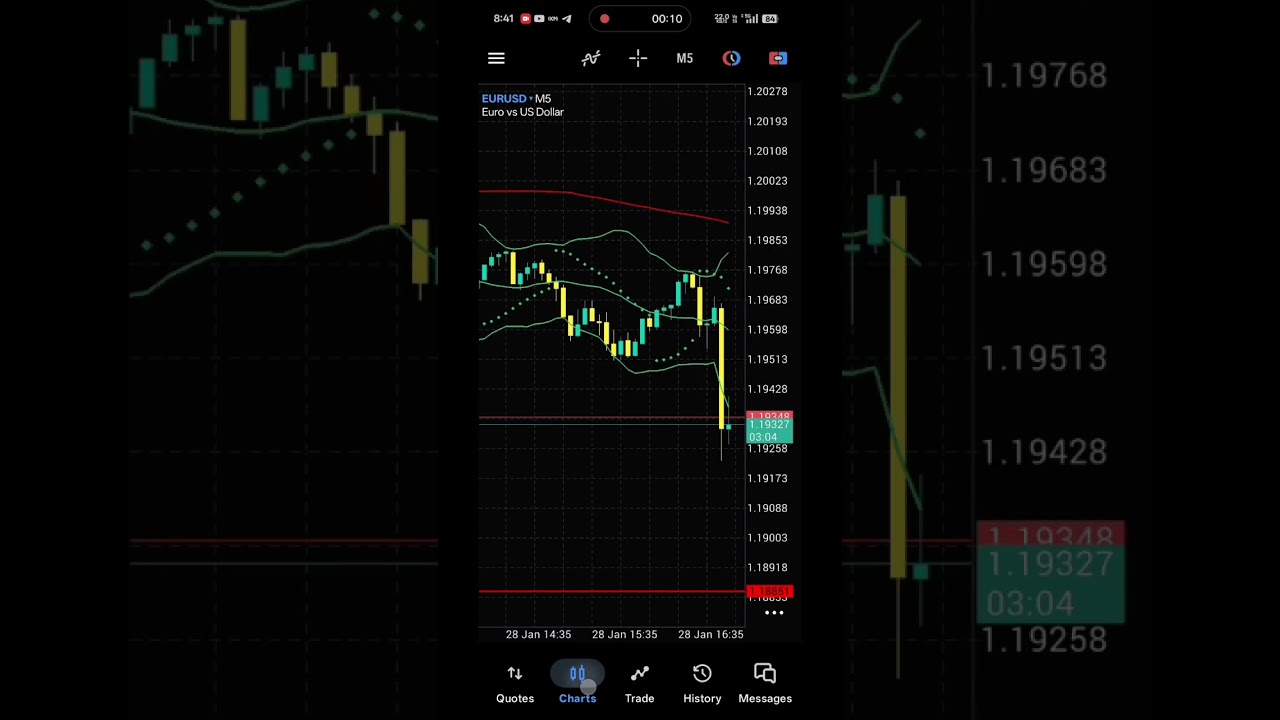Click the 1.20278 price axis label

(768, 92)
